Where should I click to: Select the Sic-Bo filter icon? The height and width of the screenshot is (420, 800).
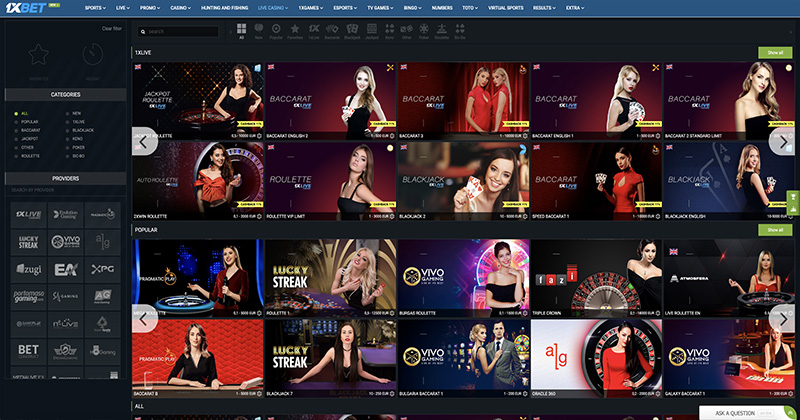[x=460, y=31]
